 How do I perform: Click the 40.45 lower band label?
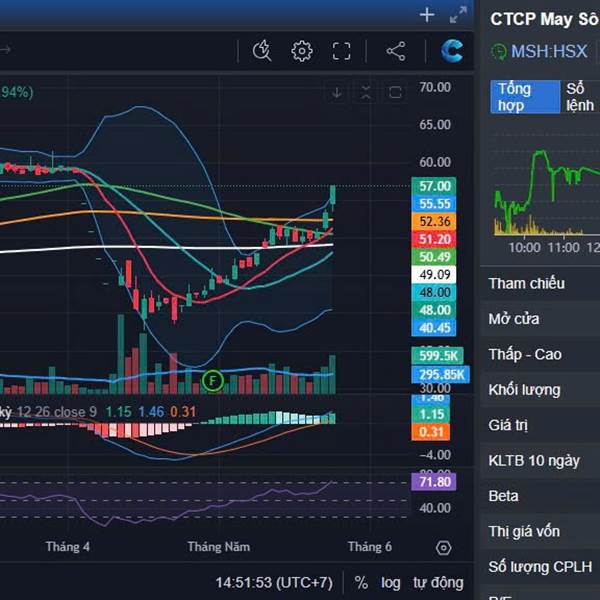pos(434,328)
